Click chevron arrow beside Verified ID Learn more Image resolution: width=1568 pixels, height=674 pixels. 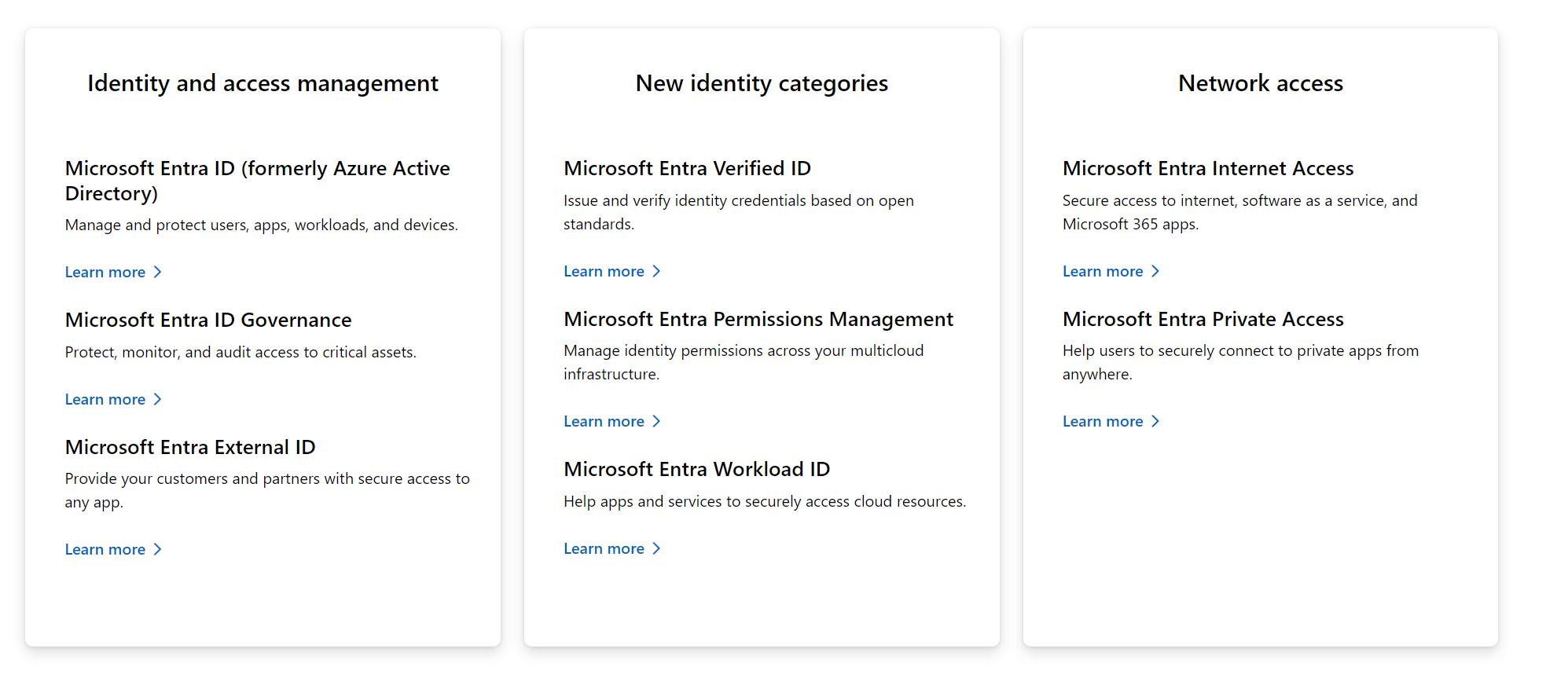656,271
